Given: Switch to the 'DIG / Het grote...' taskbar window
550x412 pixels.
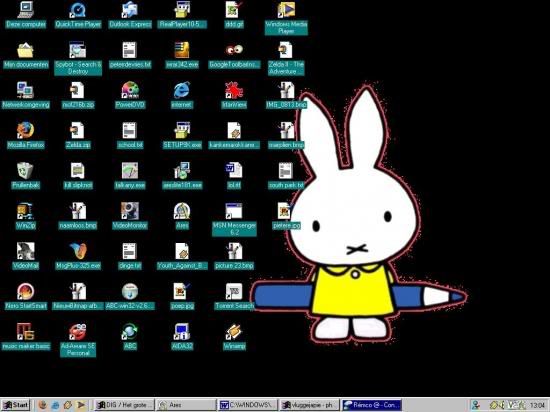Looking at the screenshot, I should (125, 405).
